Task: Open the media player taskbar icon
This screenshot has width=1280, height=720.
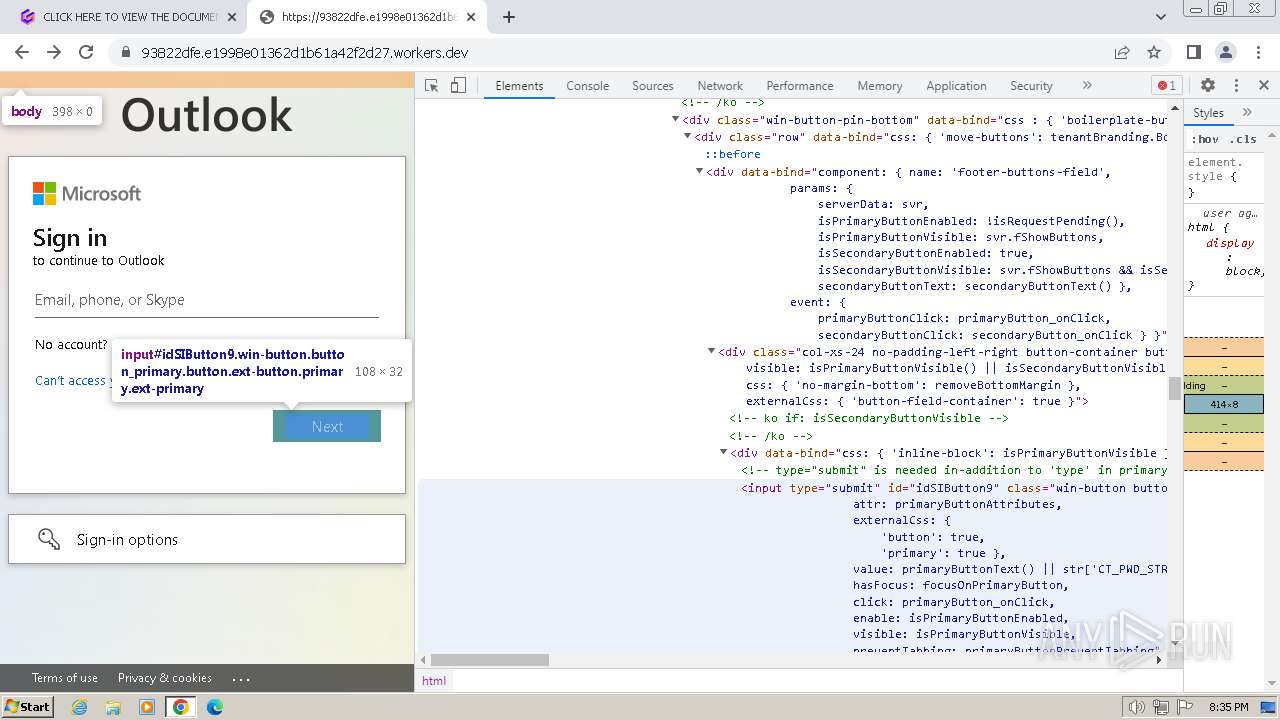Action: coord(147,706)
